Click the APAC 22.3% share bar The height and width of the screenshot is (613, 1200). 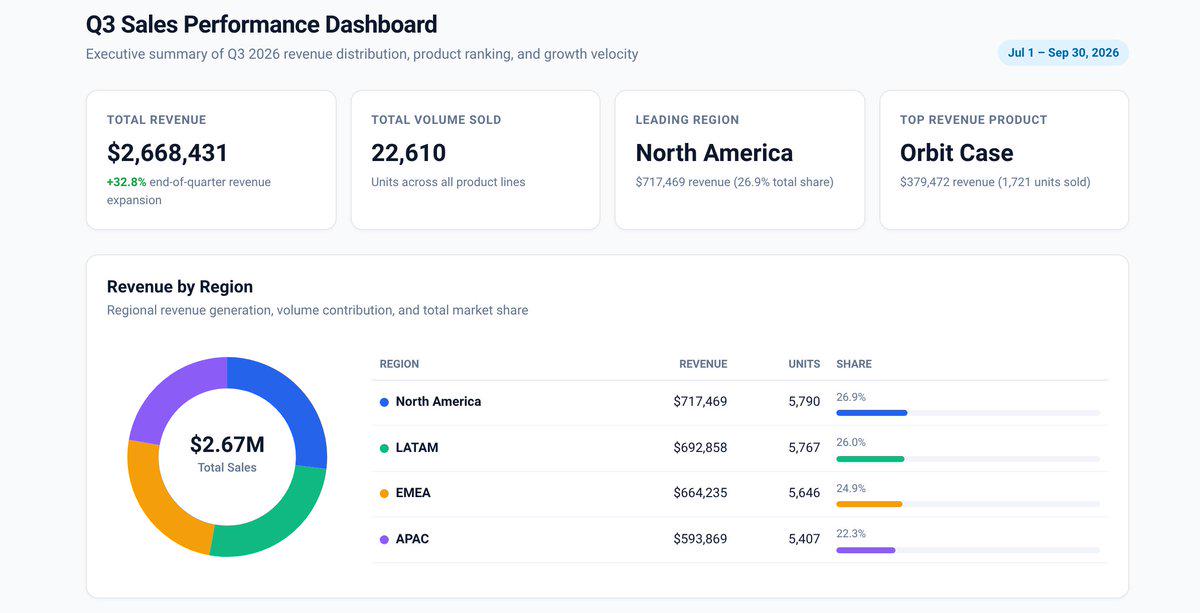[968, 550]
